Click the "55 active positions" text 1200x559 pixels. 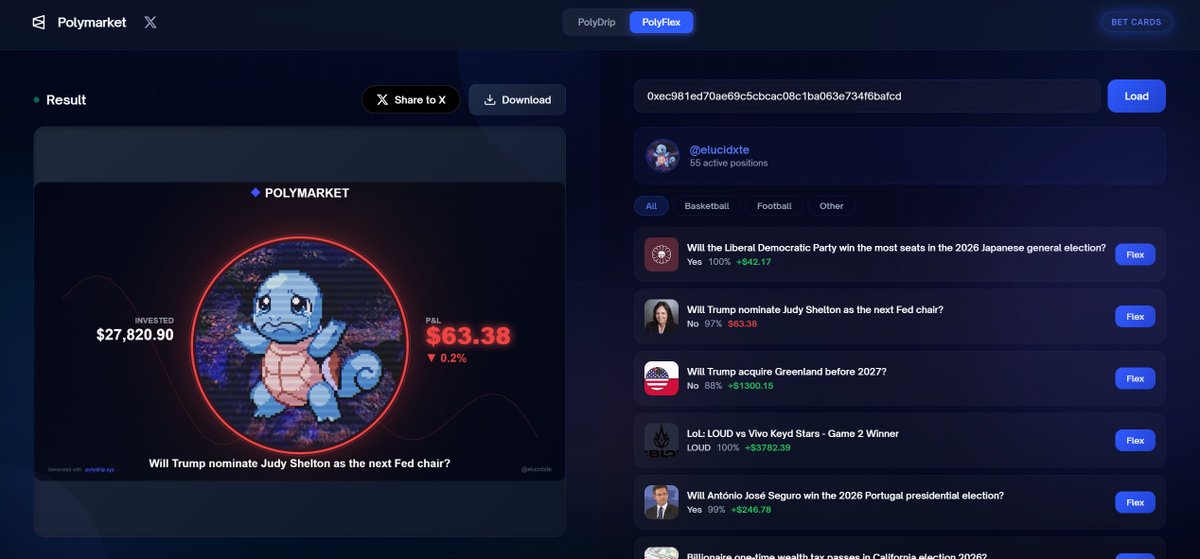pyautogui.click(x=729, y=163)
